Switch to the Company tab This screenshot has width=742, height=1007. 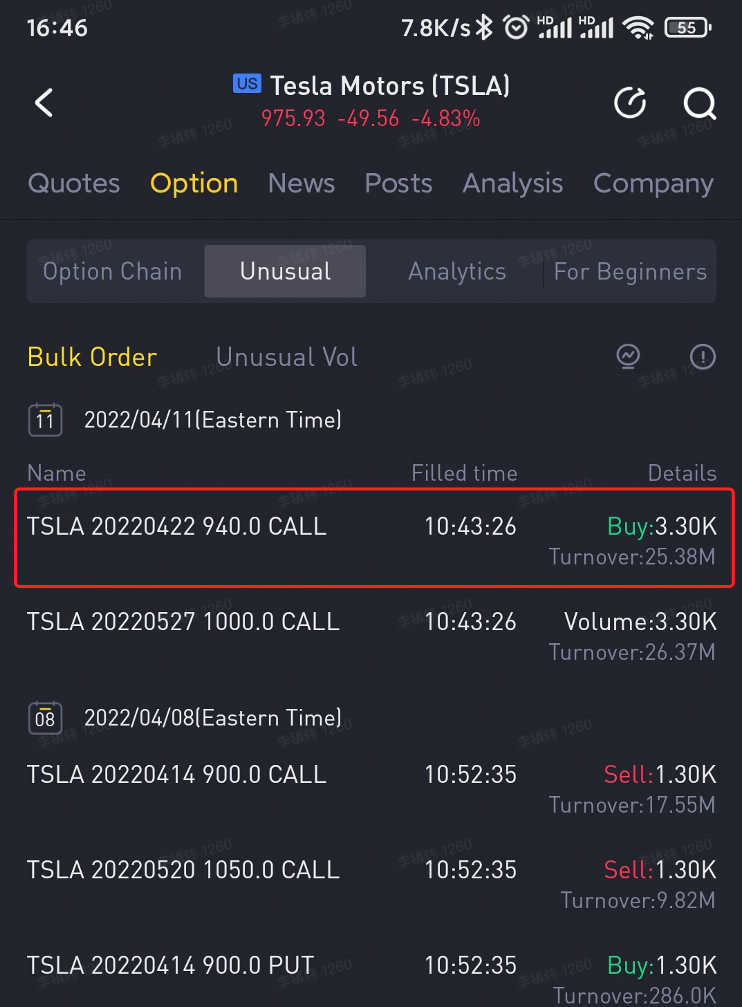pos(653,184)
